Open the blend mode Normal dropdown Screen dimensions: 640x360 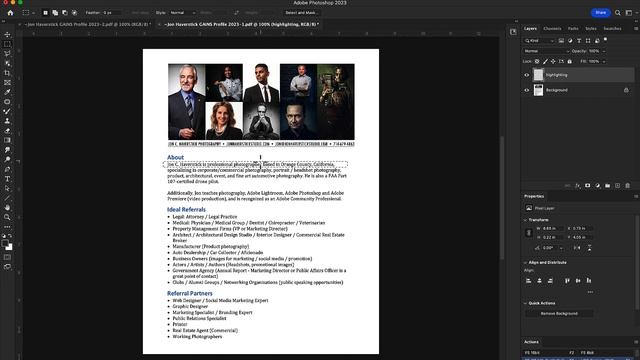[546, 51]
